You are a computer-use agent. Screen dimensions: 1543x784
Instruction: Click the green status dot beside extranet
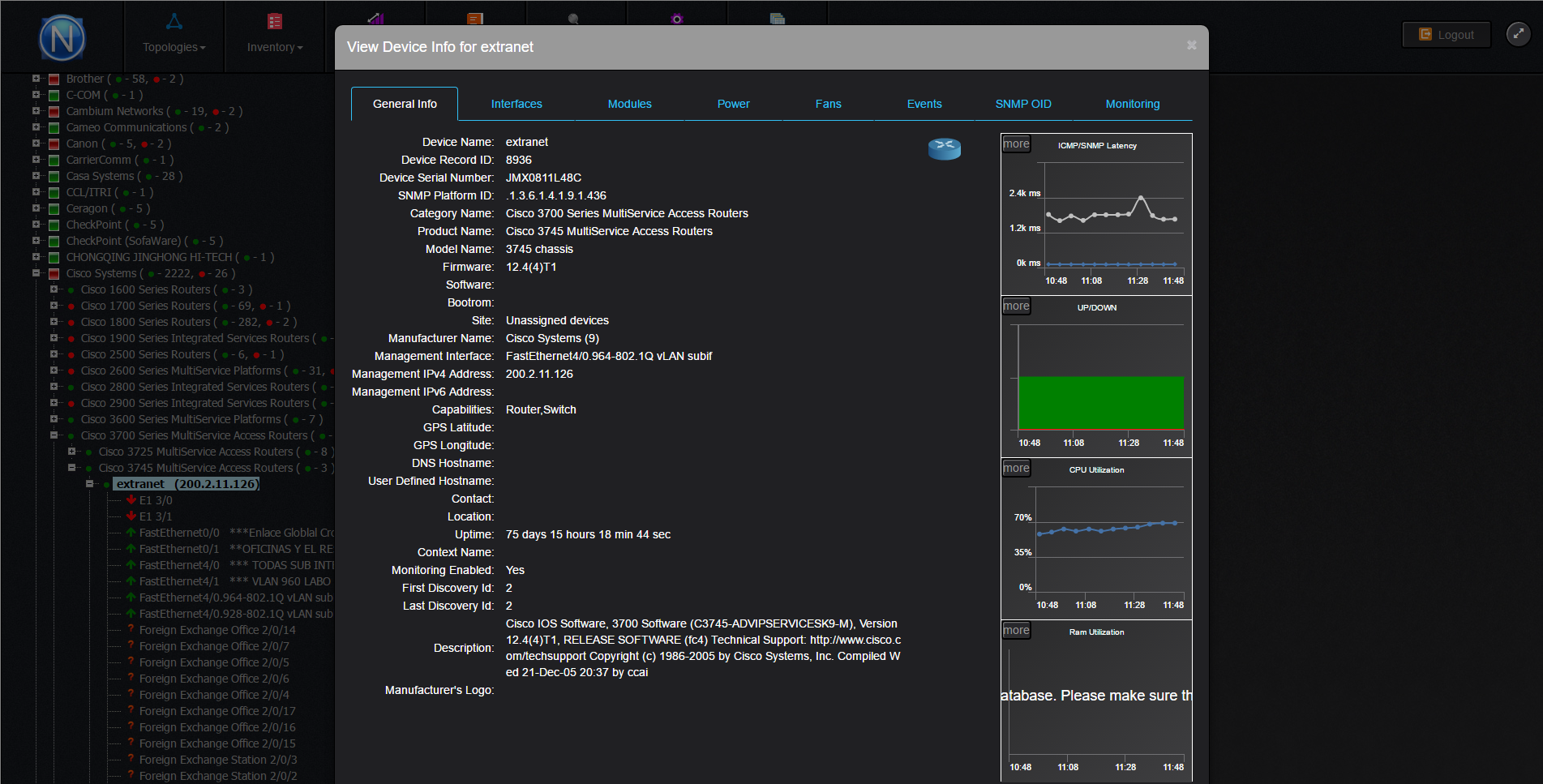pyautogui.click(x=106, y=485)
